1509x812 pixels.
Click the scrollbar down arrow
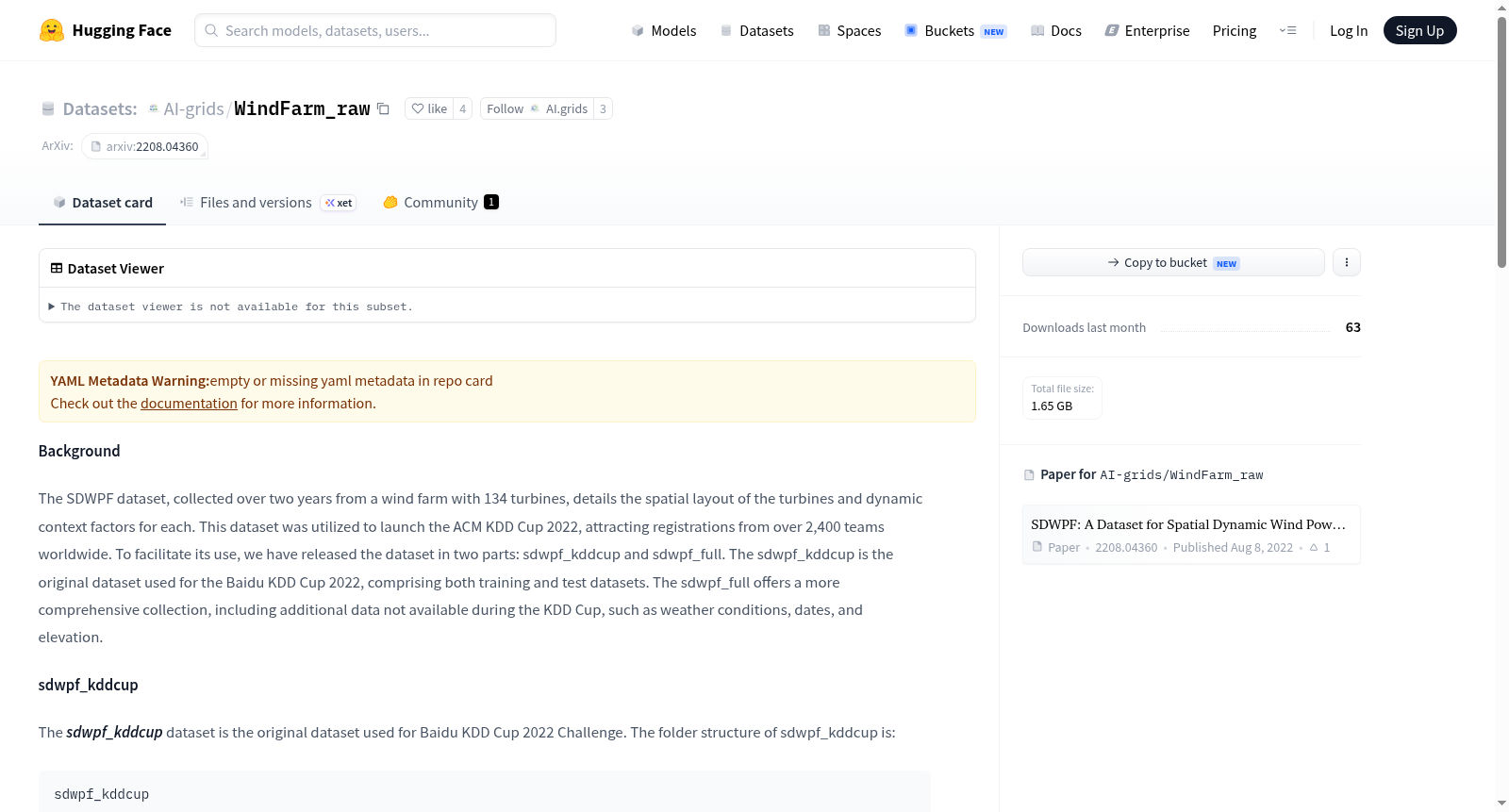click(1501, 804)
